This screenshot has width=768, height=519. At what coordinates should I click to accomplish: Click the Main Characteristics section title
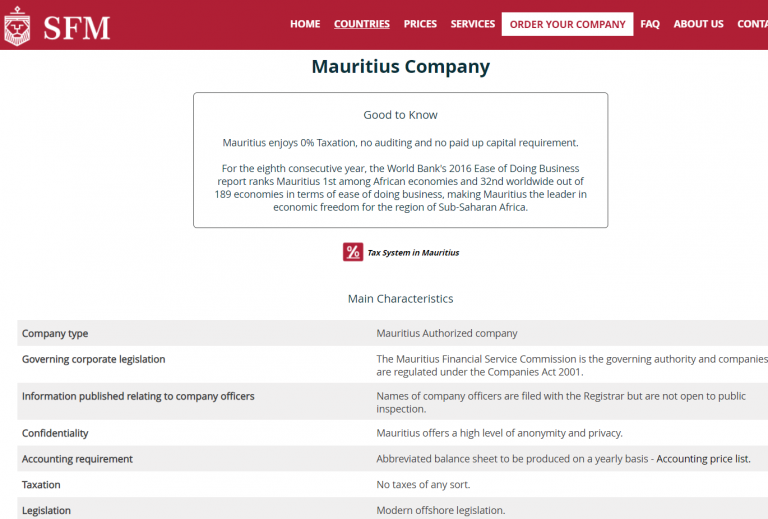point(400,299)
